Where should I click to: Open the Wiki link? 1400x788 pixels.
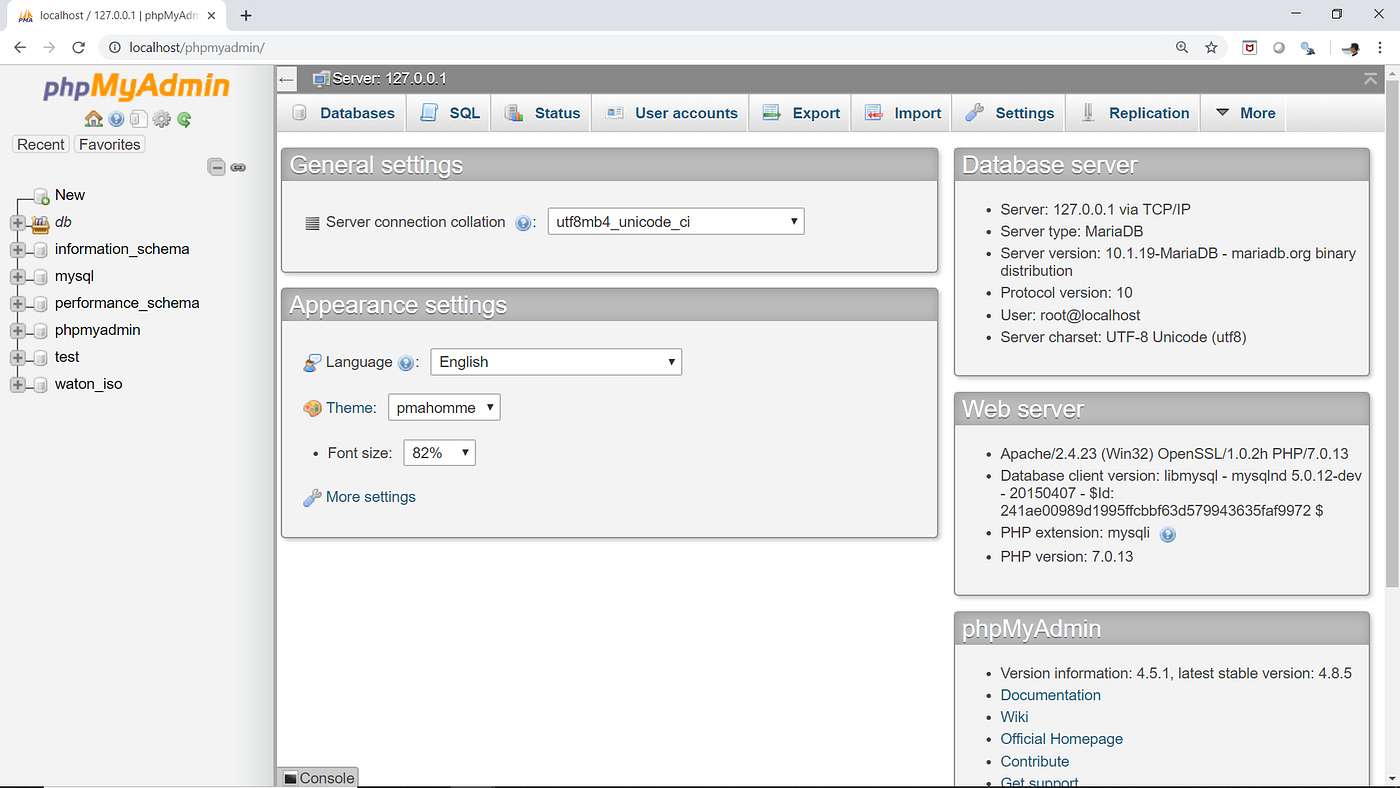1014,717
